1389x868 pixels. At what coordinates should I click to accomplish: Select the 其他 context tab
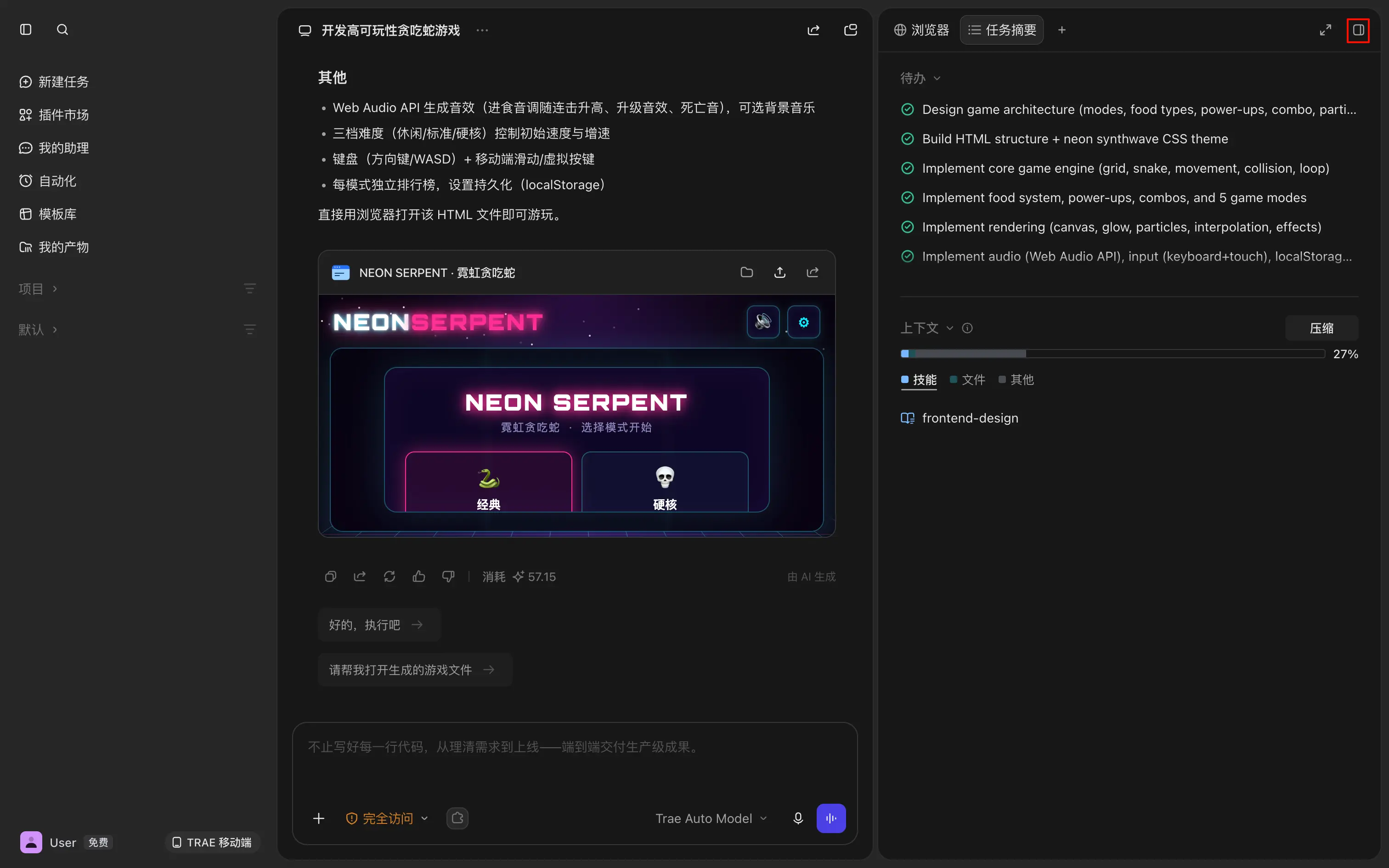(1016, 379)
